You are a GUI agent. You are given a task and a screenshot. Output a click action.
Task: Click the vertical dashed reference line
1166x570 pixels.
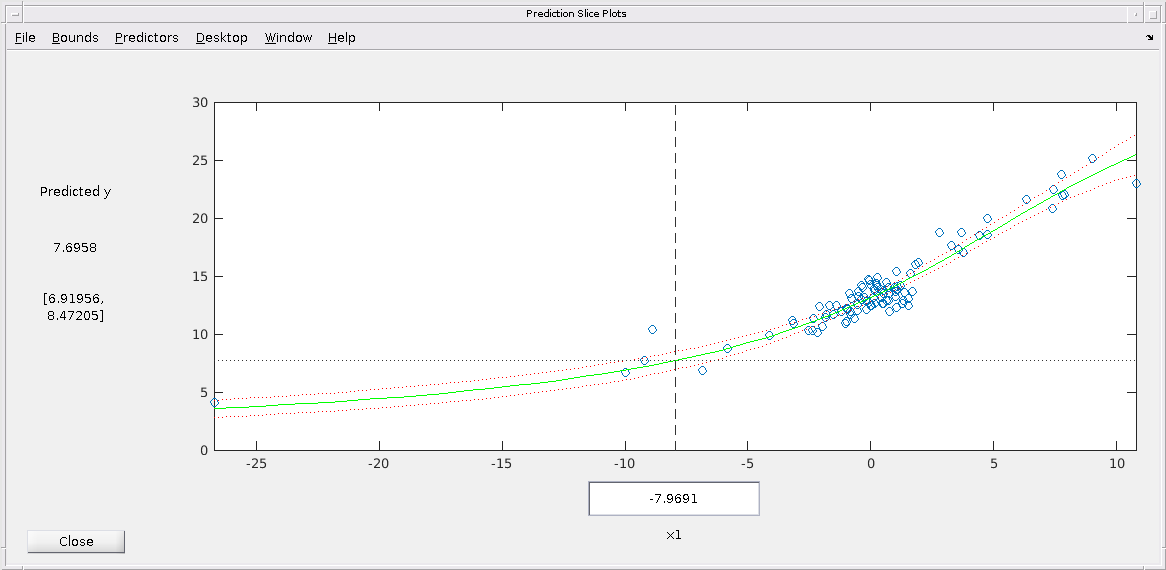coord(675,275)
